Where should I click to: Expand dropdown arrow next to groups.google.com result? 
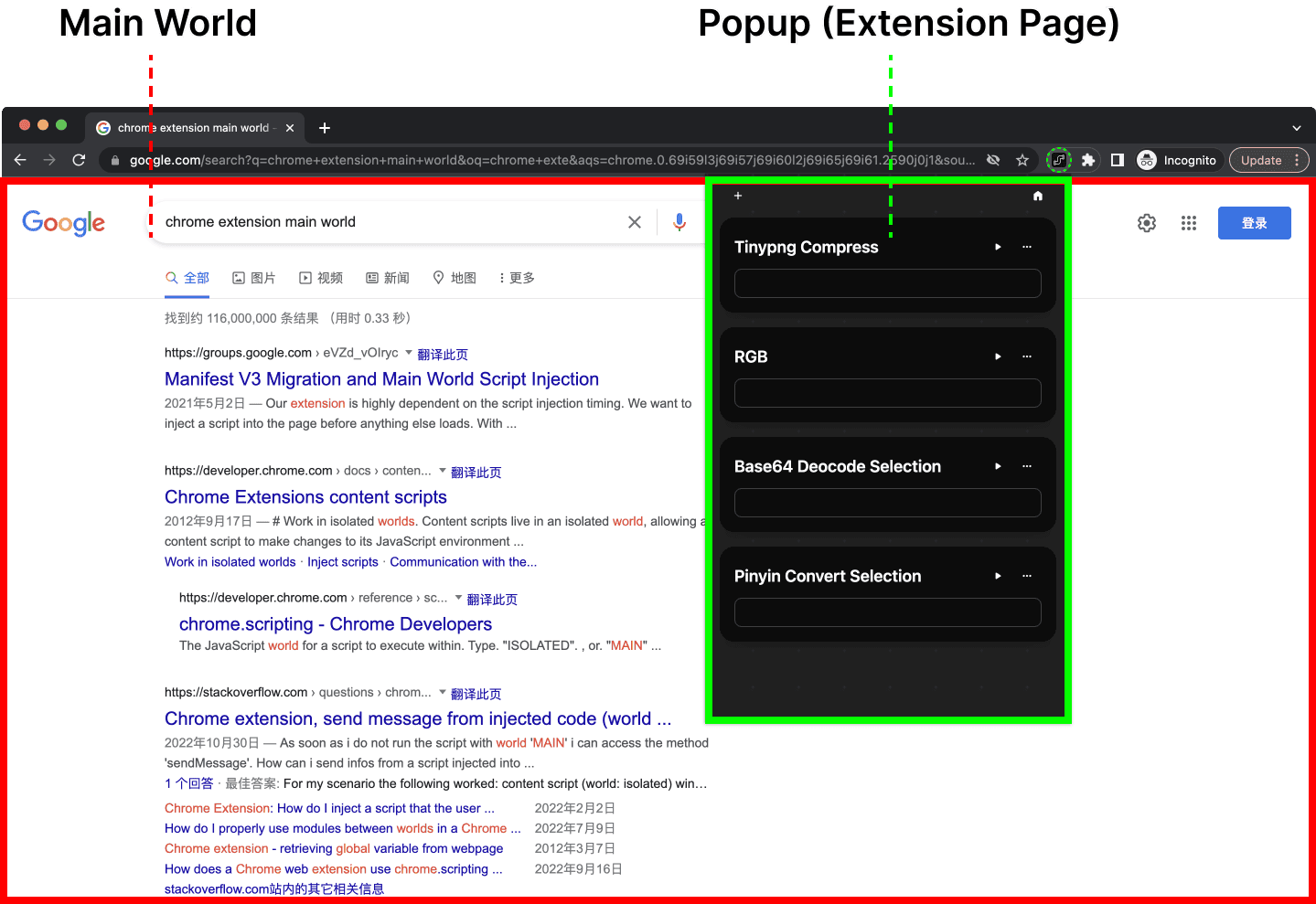[409, 352]
